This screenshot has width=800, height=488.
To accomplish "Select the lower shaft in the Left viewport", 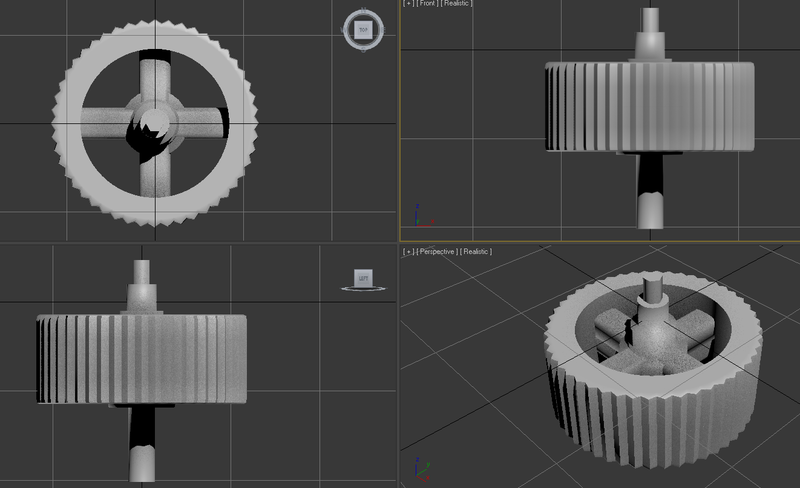I will point(142,450).
